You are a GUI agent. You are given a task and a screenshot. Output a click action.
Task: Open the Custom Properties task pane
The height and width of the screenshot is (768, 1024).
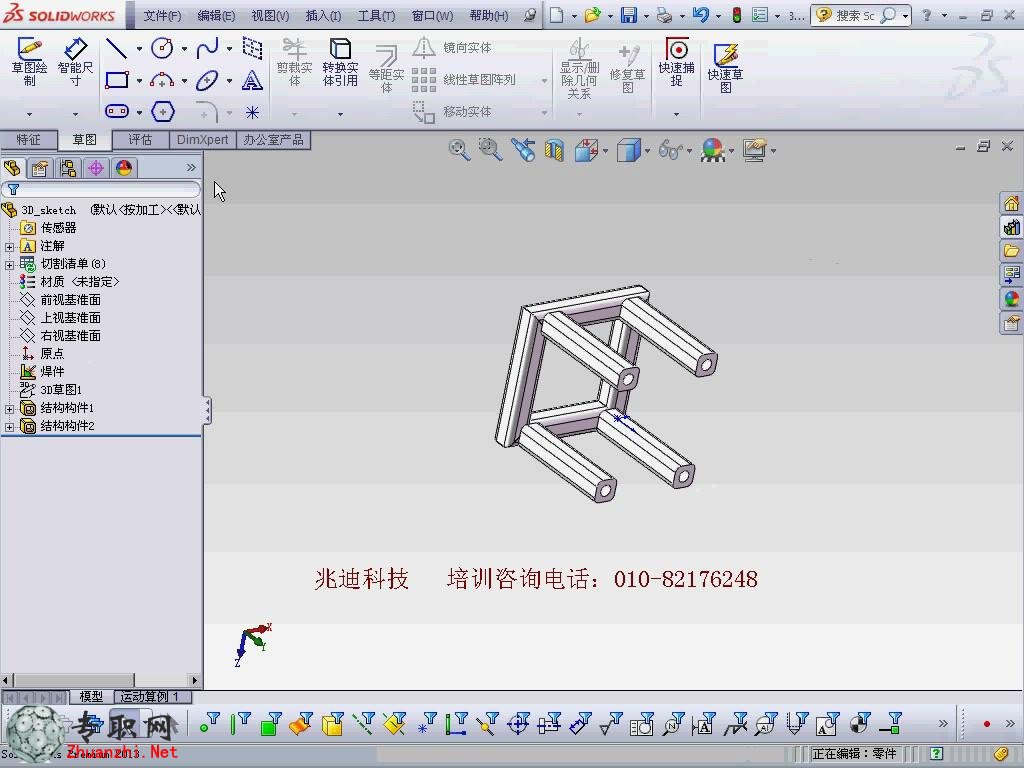click(1012, 323)
